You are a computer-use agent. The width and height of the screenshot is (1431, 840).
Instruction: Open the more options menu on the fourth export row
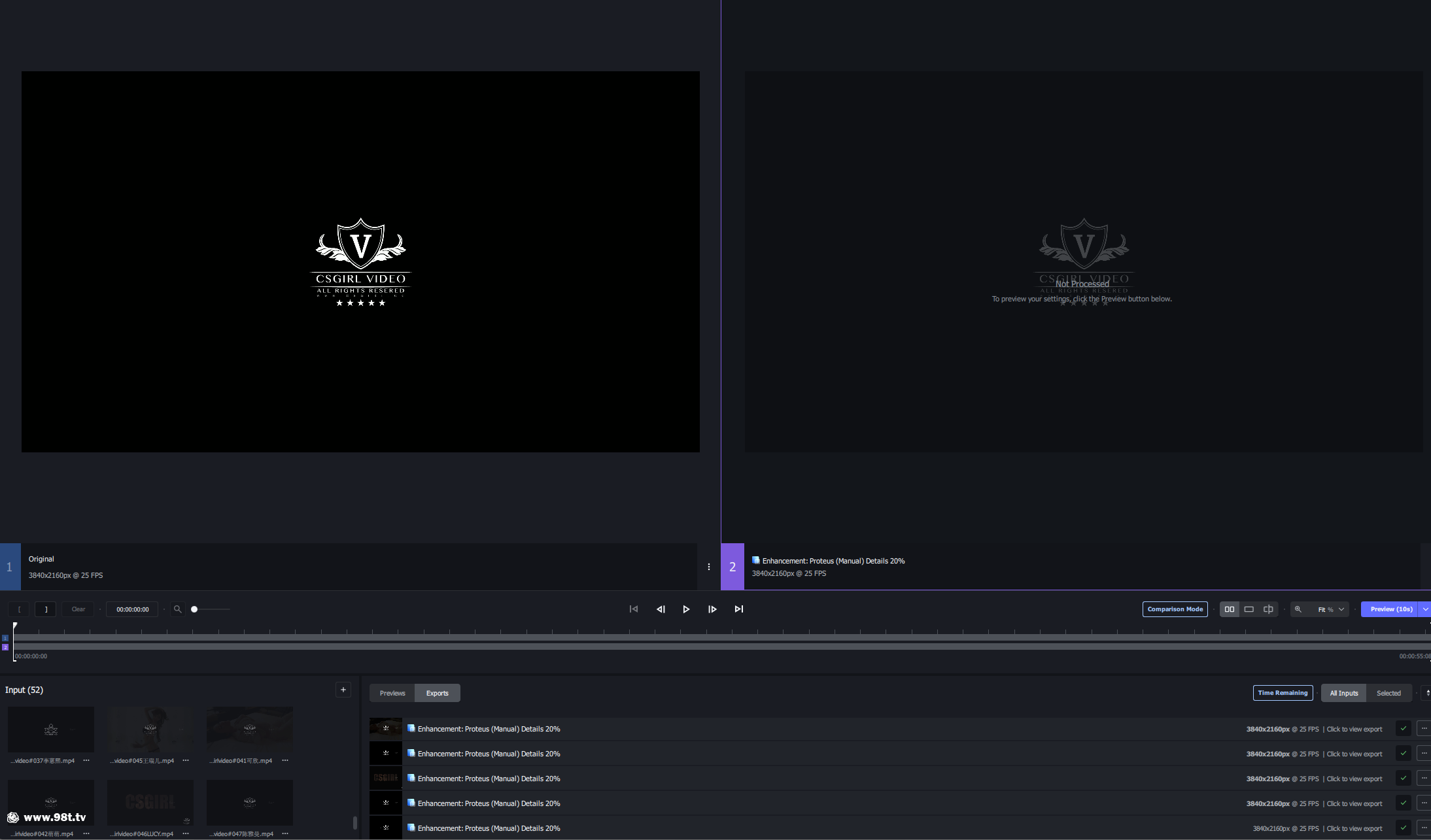coord(1424,803)
